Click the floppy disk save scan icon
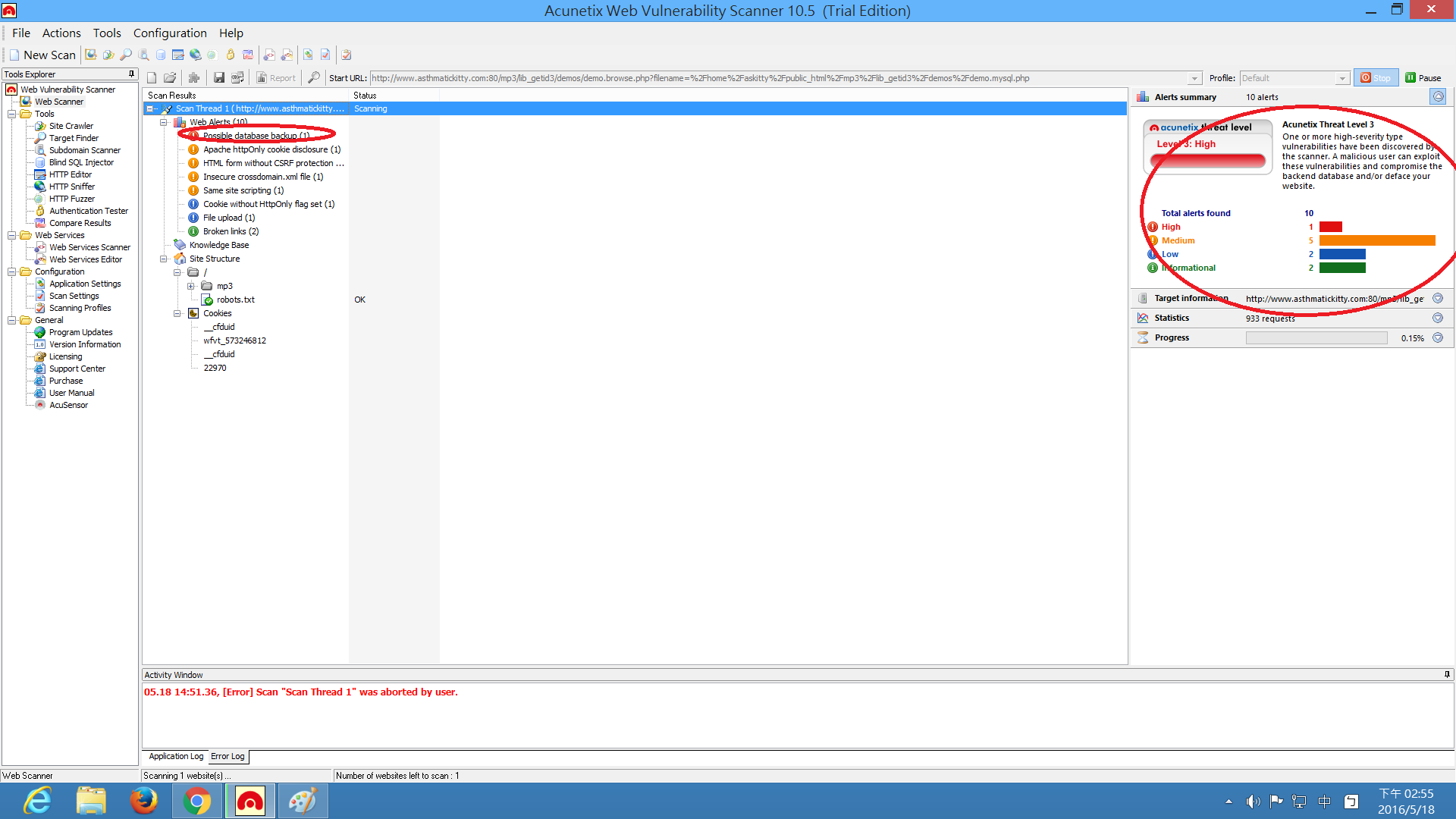The image size is (1456, 819). [219, 77]
